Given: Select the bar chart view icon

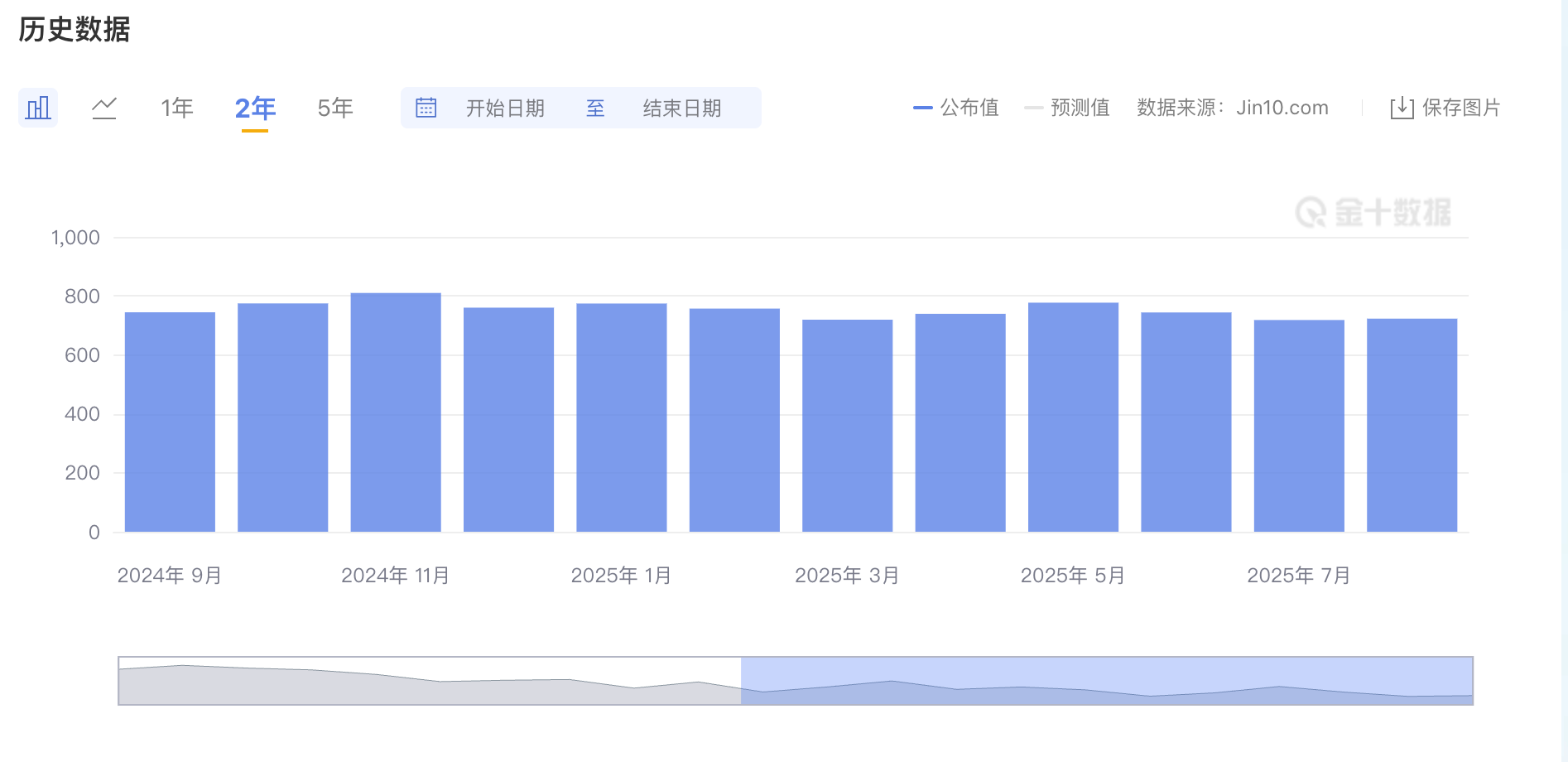Looking at the screenshot, I should coord(38,107).
